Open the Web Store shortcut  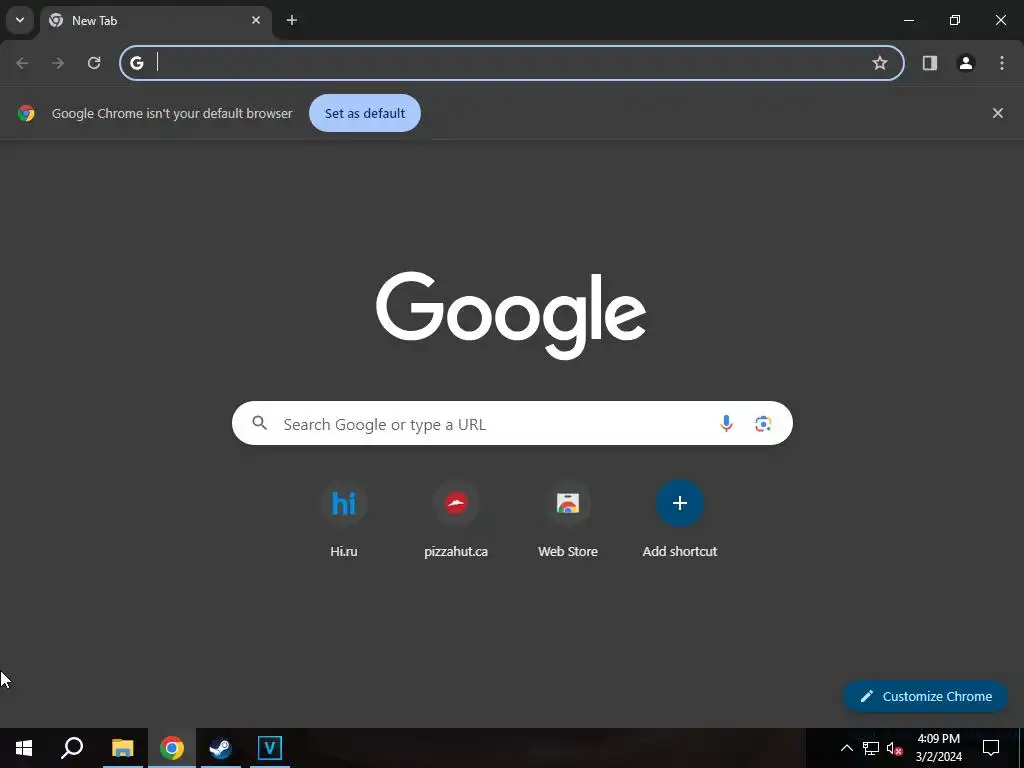point(568,504)
